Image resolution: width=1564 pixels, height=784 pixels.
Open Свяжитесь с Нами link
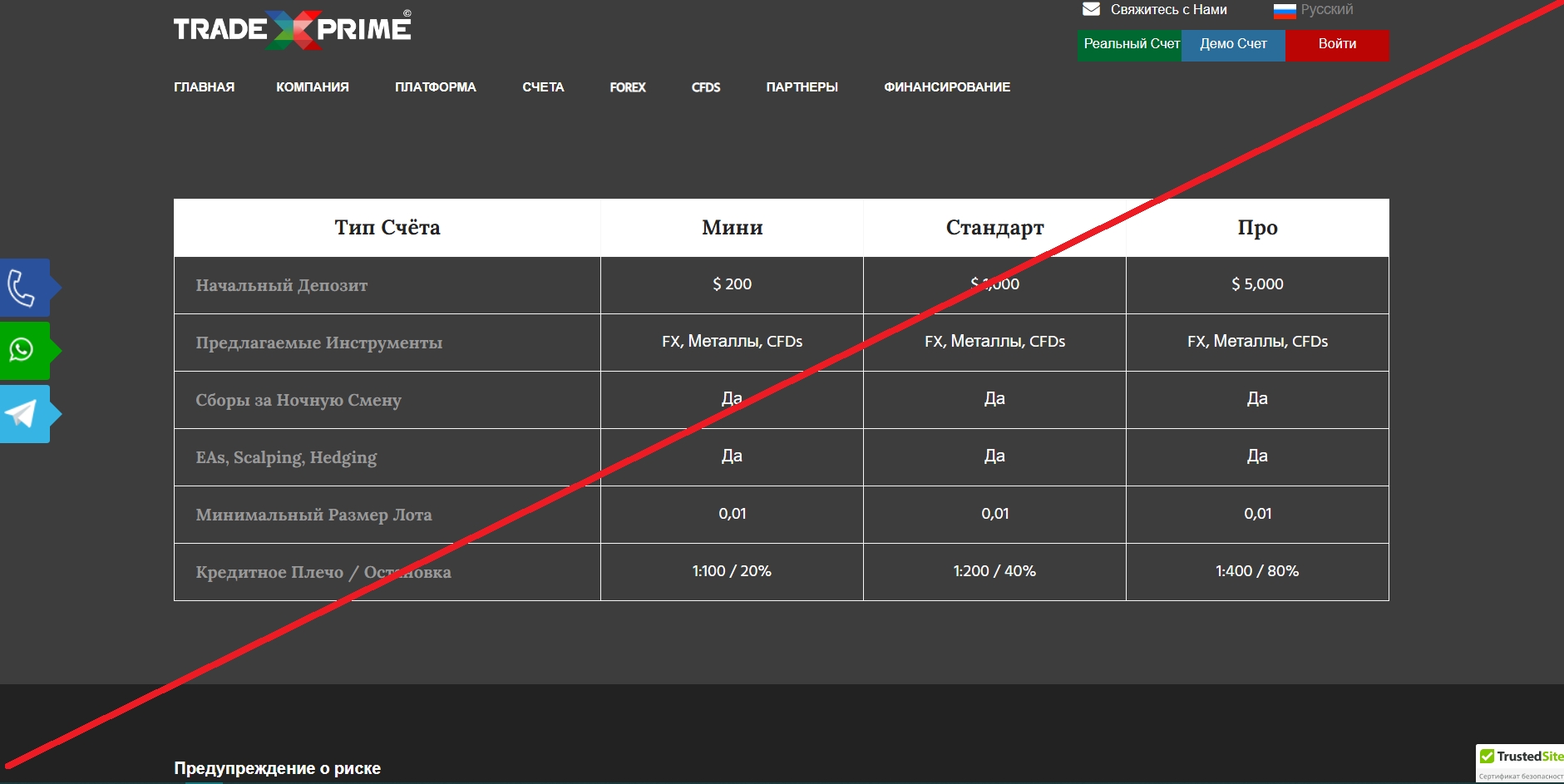(x=1168, y=10)
